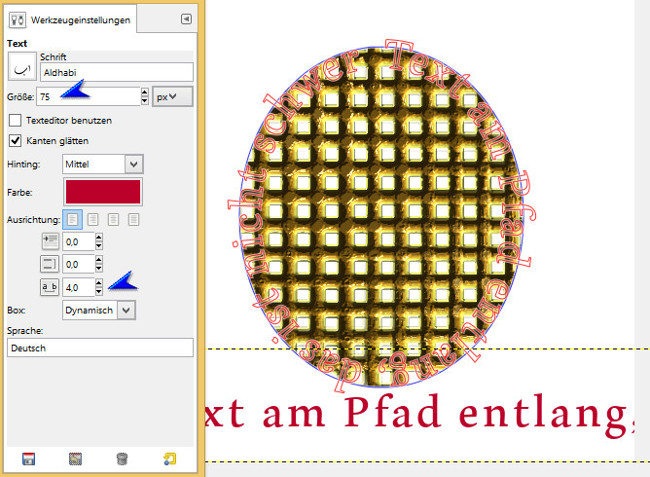
Task: Open the dock tab configuration menu arrow
Action: [x=187, y=19]
